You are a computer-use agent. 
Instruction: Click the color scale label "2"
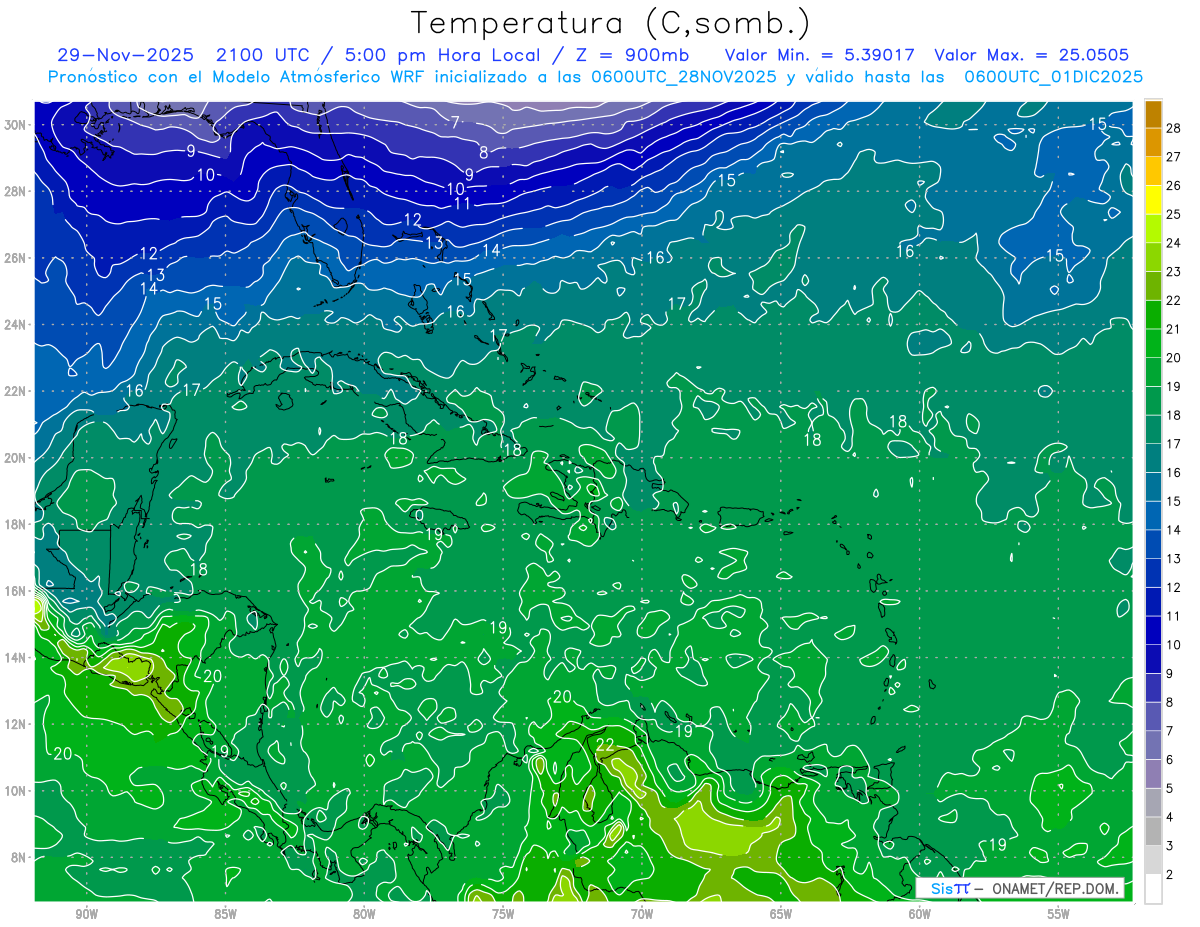click(1170, 875)
